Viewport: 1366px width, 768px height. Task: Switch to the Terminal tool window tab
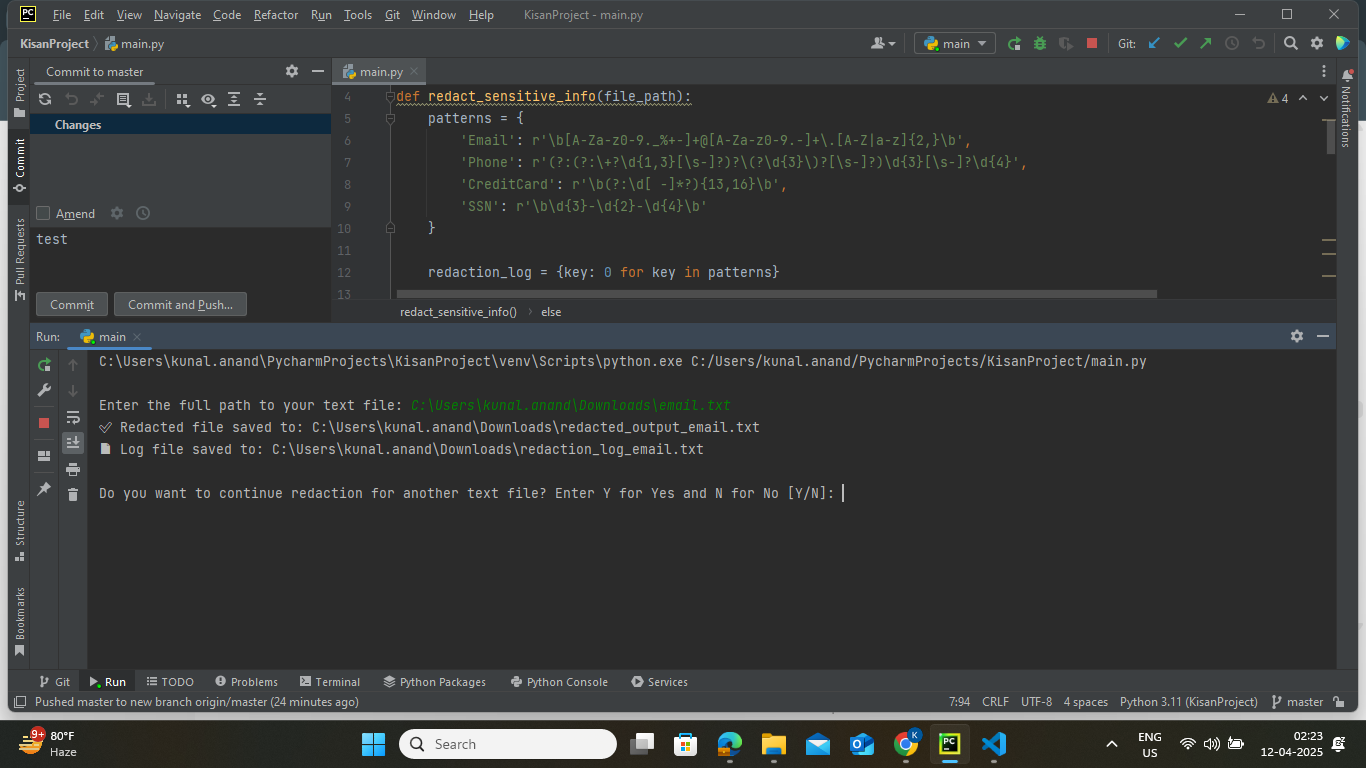[330, 682]
